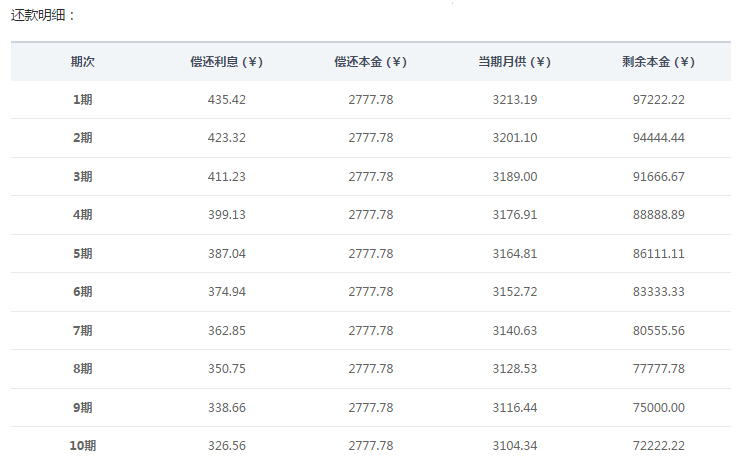This screenshot has height=458, width=748.
Task: Click interest value 411.23
Action: coord(227,177)
